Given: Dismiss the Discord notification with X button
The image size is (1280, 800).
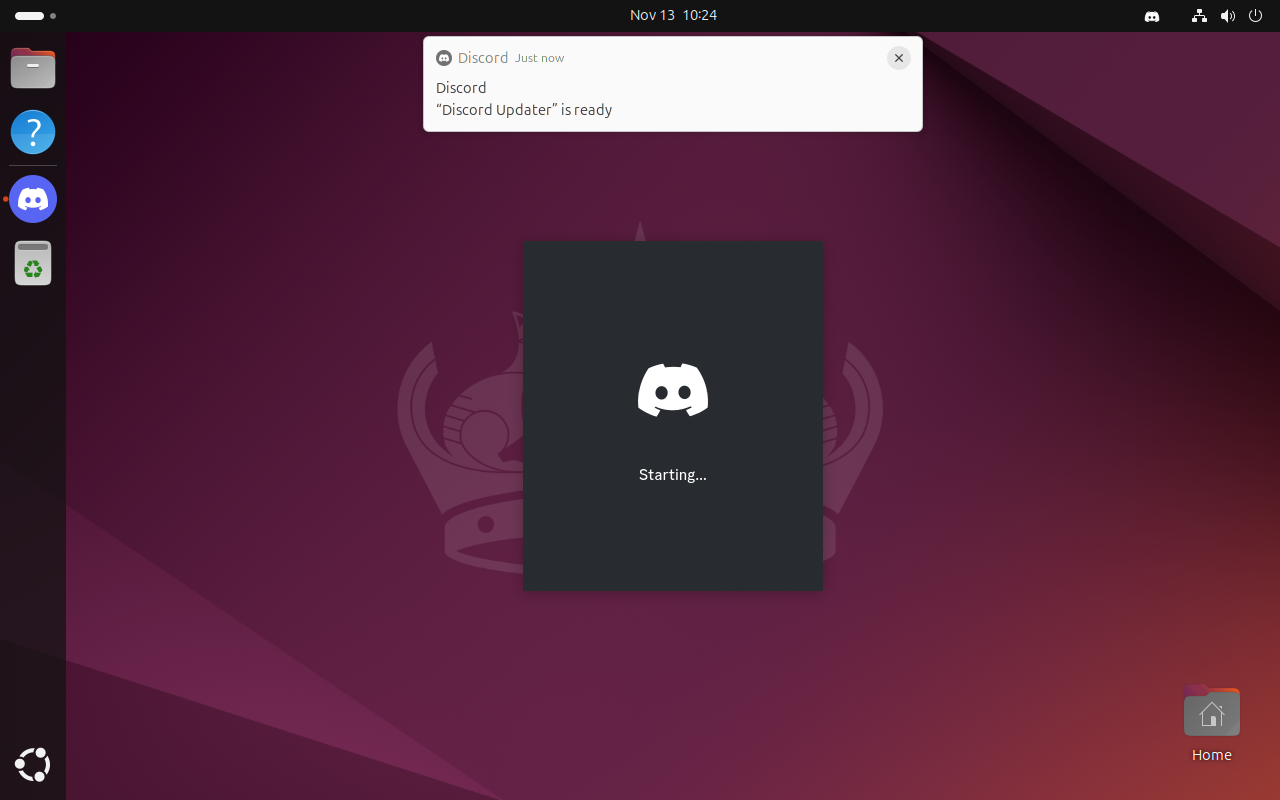Looking at the screenshot, I should pyautogui.click(x=899, y=58).
